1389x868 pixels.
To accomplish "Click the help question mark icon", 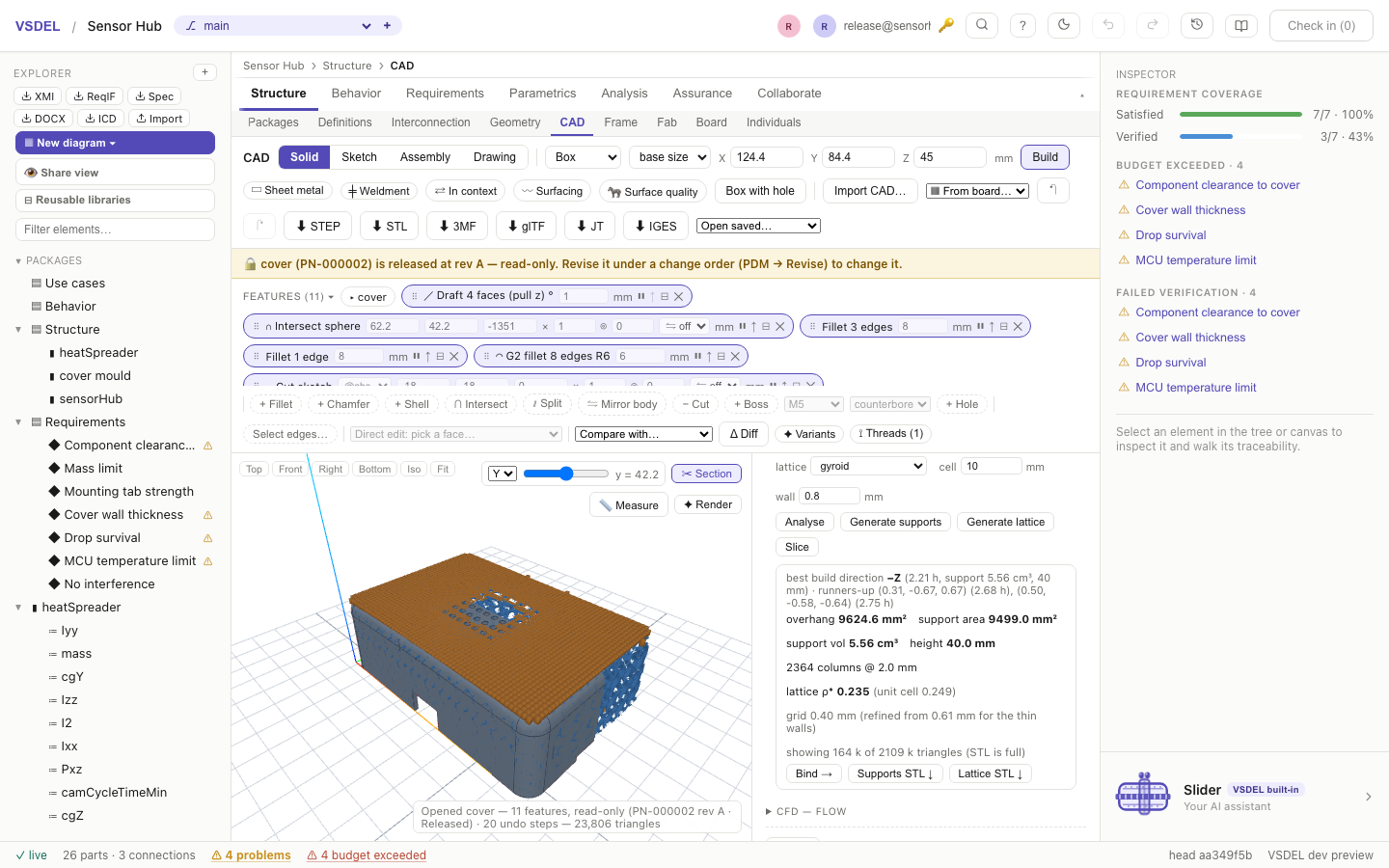I will pyautogui.click(x=1022, y=26).
